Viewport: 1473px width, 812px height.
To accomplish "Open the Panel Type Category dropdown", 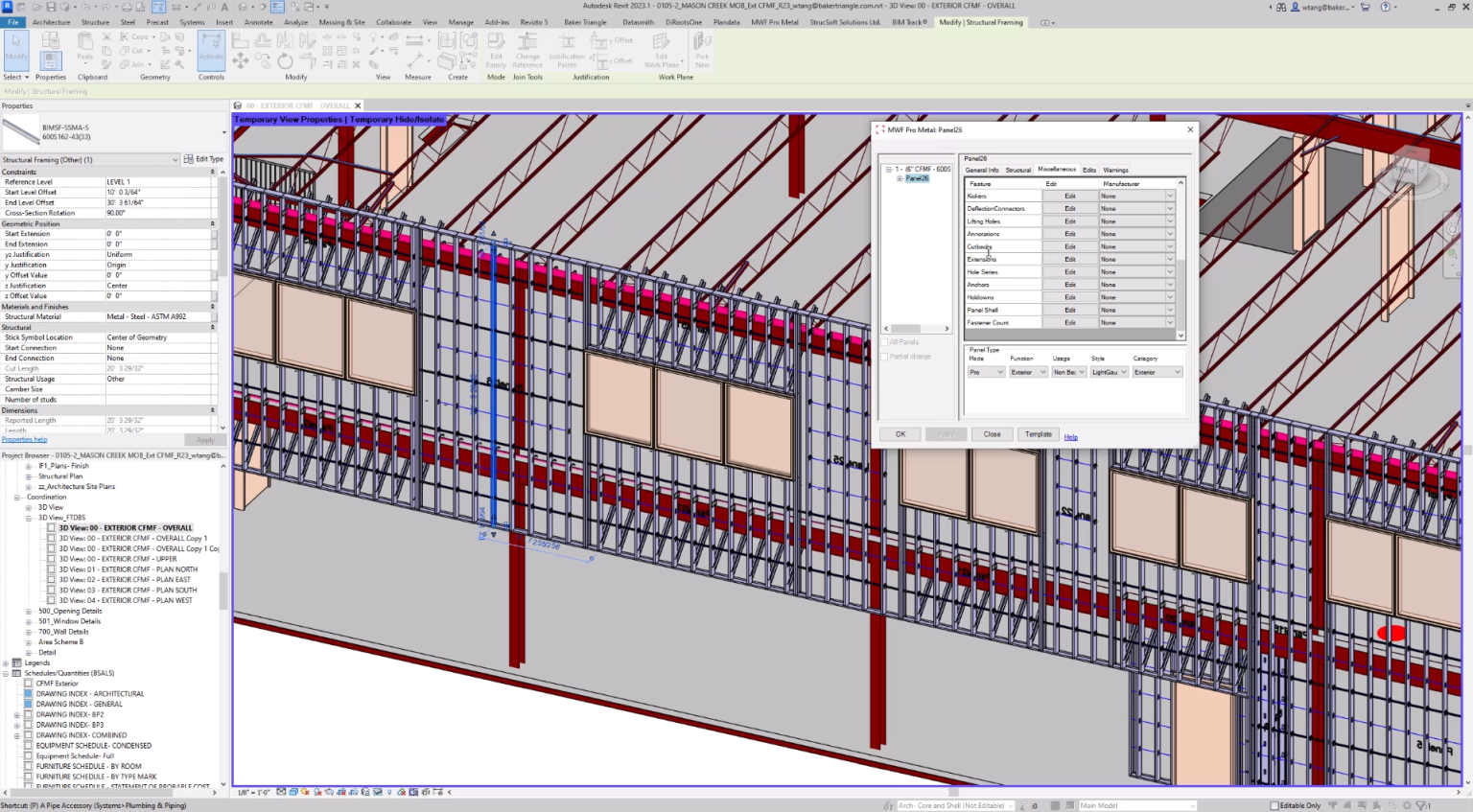I will click(x=1157, y=372).
